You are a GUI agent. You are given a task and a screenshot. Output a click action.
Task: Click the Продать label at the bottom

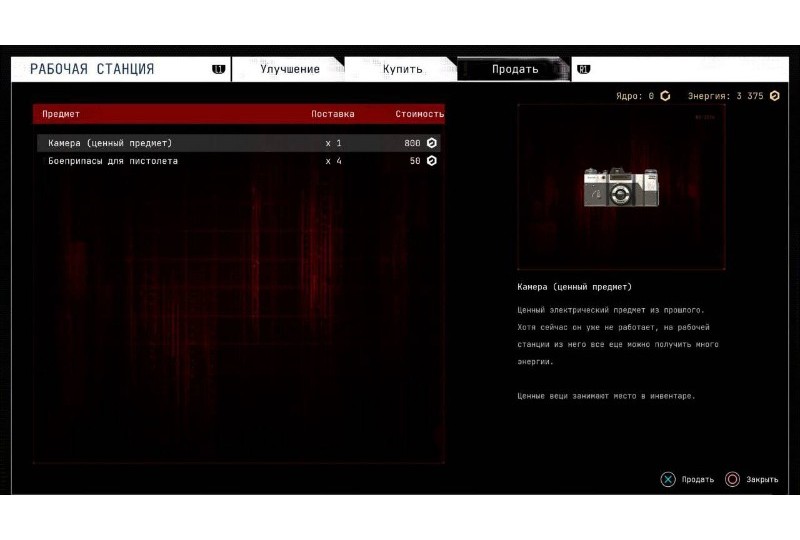tap(698, 480)
